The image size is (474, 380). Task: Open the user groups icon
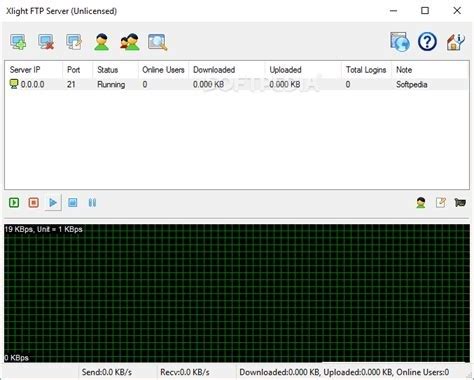(x=130, y=42)
